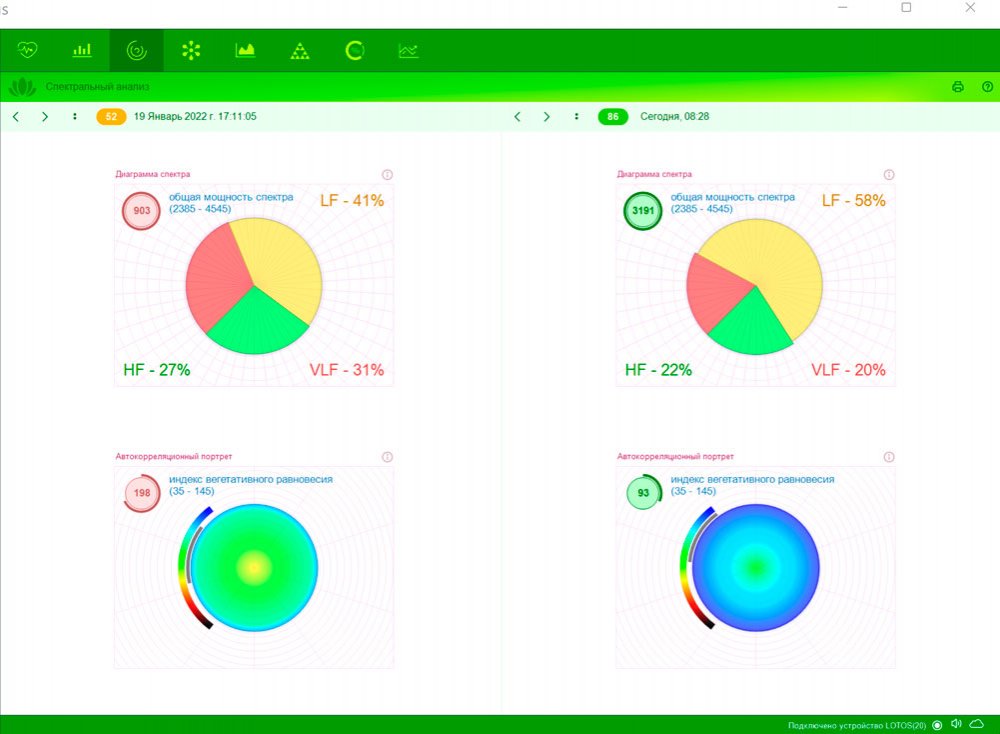1000x734 pixels.
Task: Go to previous record in right panel
Action: (x=517, y=117)
